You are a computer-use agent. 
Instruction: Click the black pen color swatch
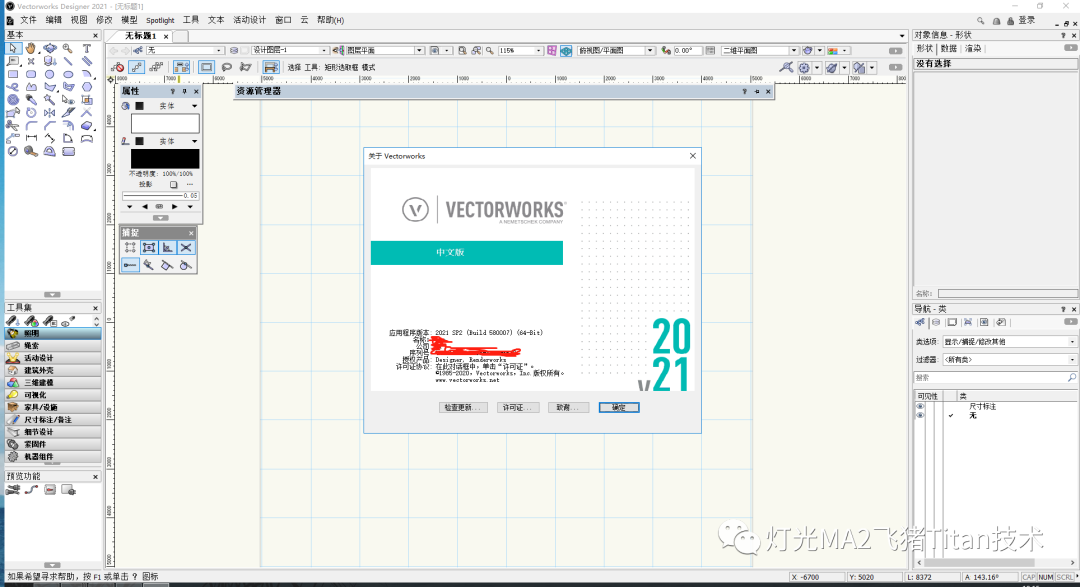click(165, 158)
